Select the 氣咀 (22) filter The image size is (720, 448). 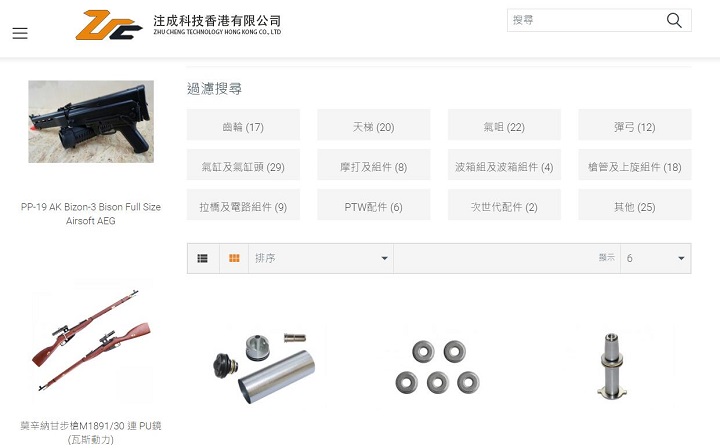pyautogui.click(x=504, y=125)
